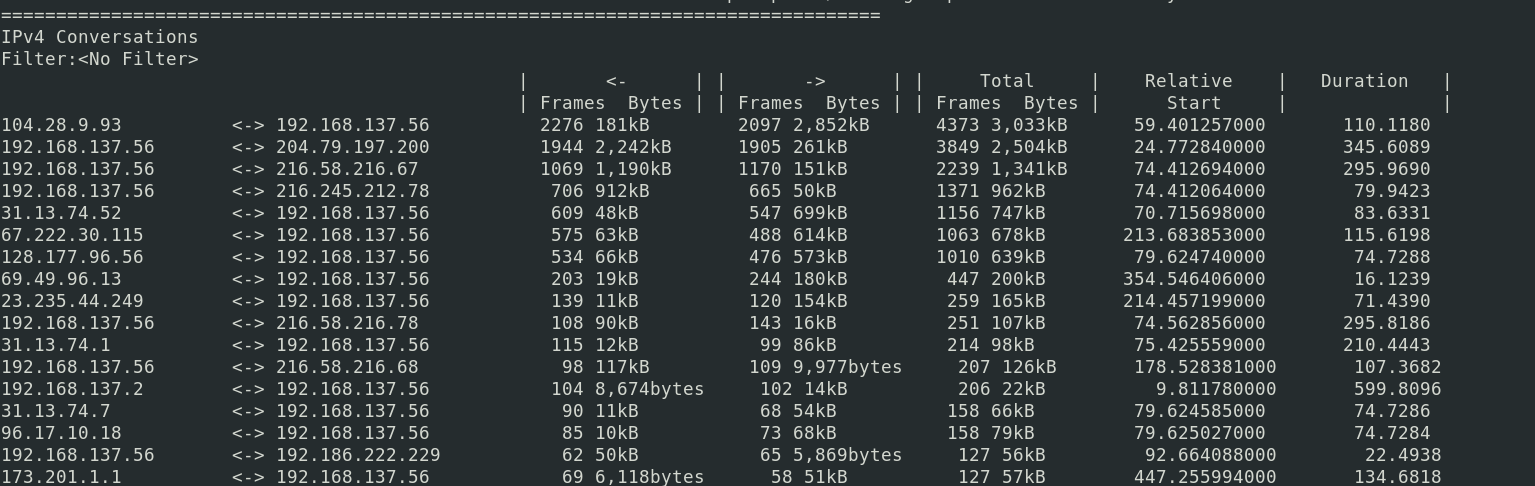1535x486 pixels.
Task: Click the "Total" column header
Action: [x=1007, y=81]
